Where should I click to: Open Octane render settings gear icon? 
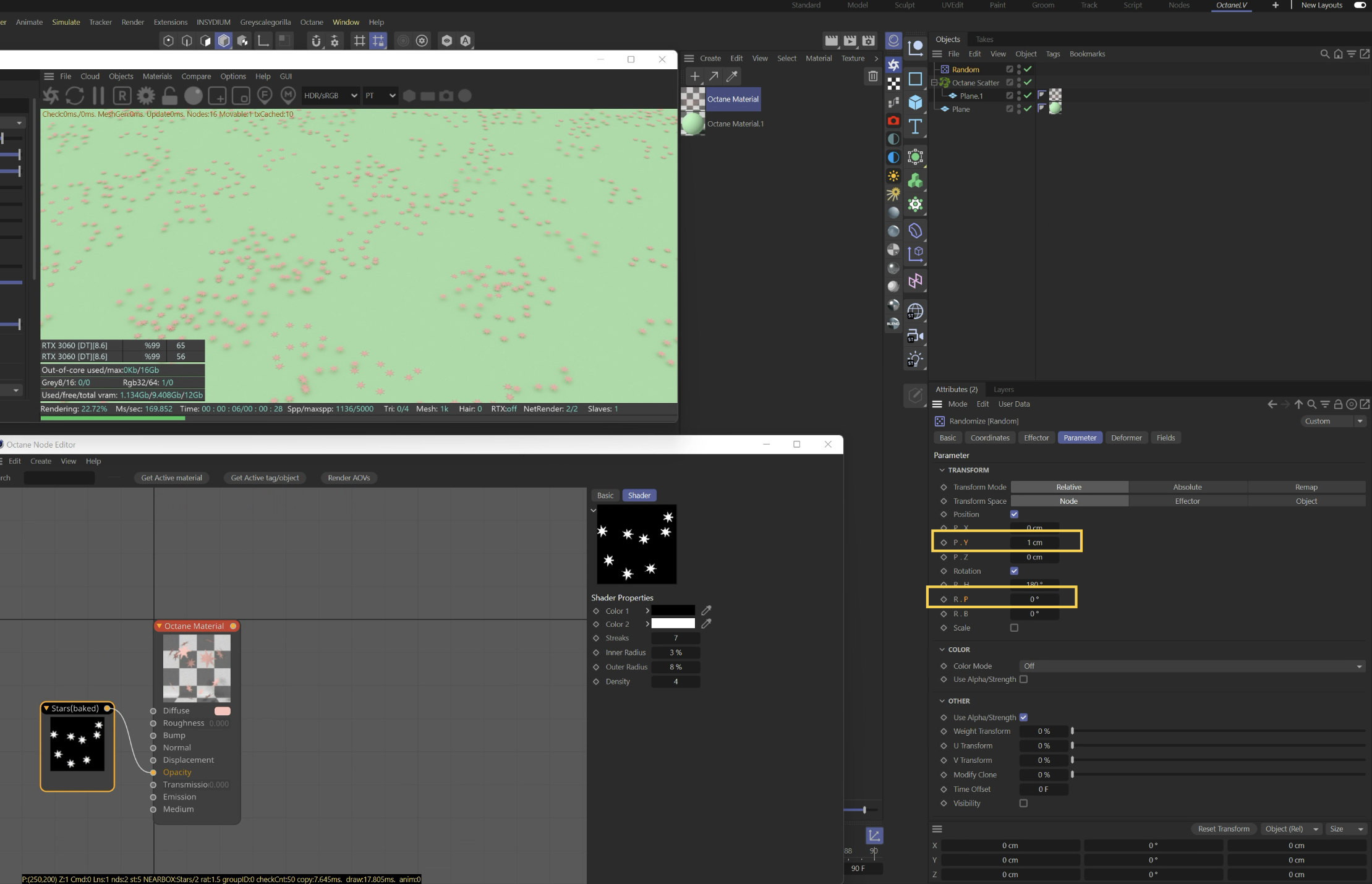tap(146, 96)
